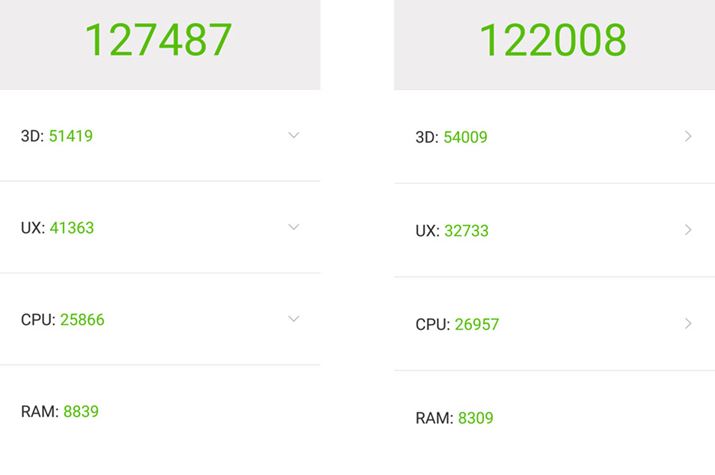Click the "RAM:" label beside 8839

[x=39, y=411]
